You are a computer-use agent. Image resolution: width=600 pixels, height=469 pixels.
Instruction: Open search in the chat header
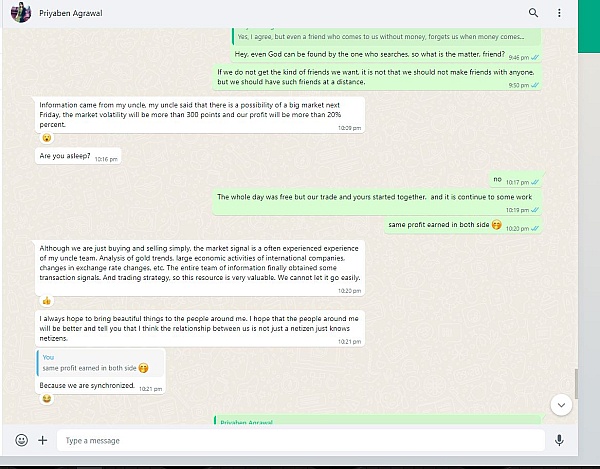tap(533, 13)
